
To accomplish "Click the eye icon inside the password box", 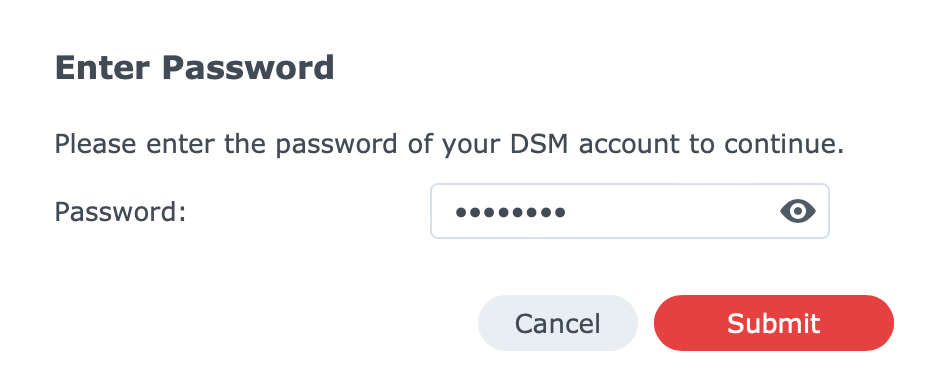I will 797,211.
